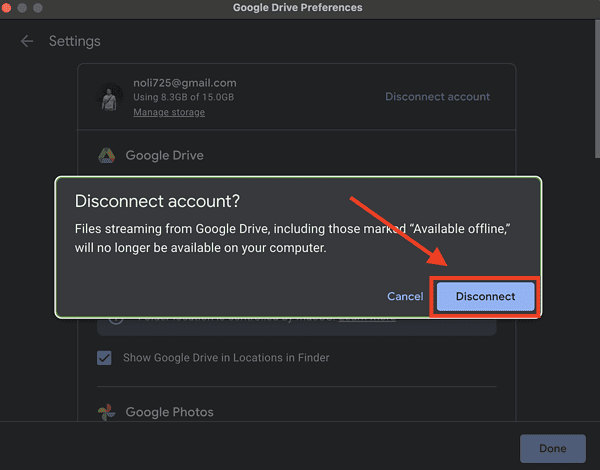The image size is (600, 470).
Task: Click the Google Drive triangle logo icon
Action: [106, 155]
